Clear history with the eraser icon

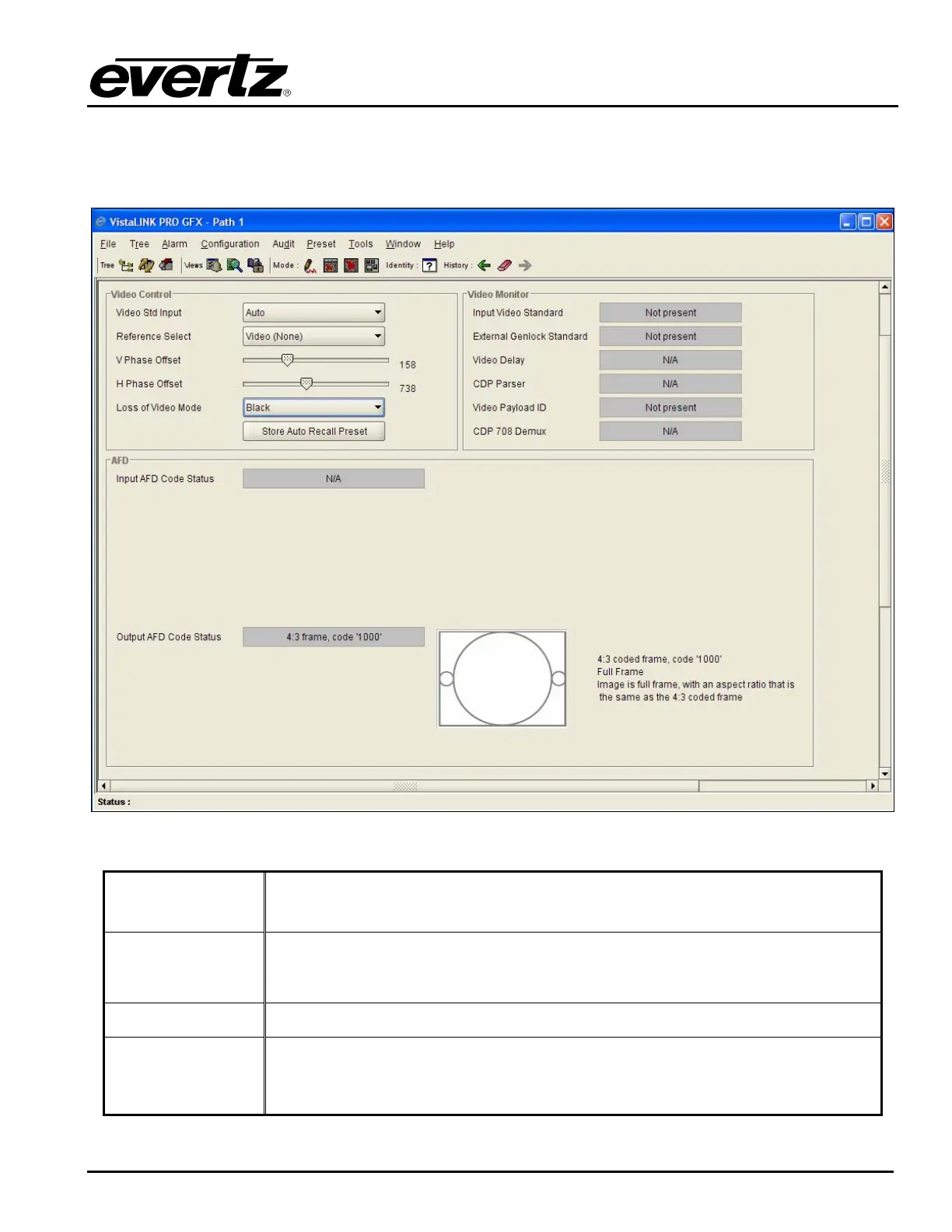504,265
